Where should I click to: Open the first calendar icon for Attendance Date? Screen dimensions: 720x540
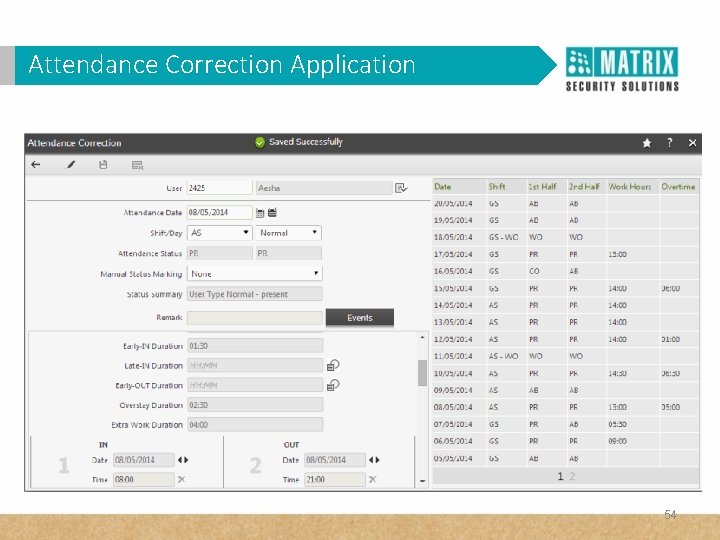point(260,213)
